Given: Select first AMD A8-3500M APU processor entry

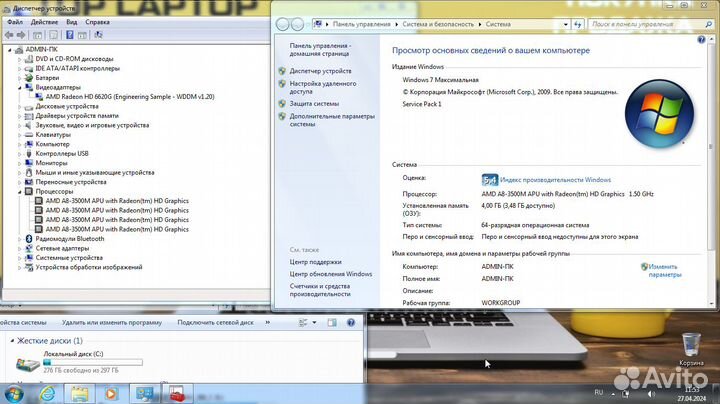Looking at the screenshot, I should click(117, 201).
